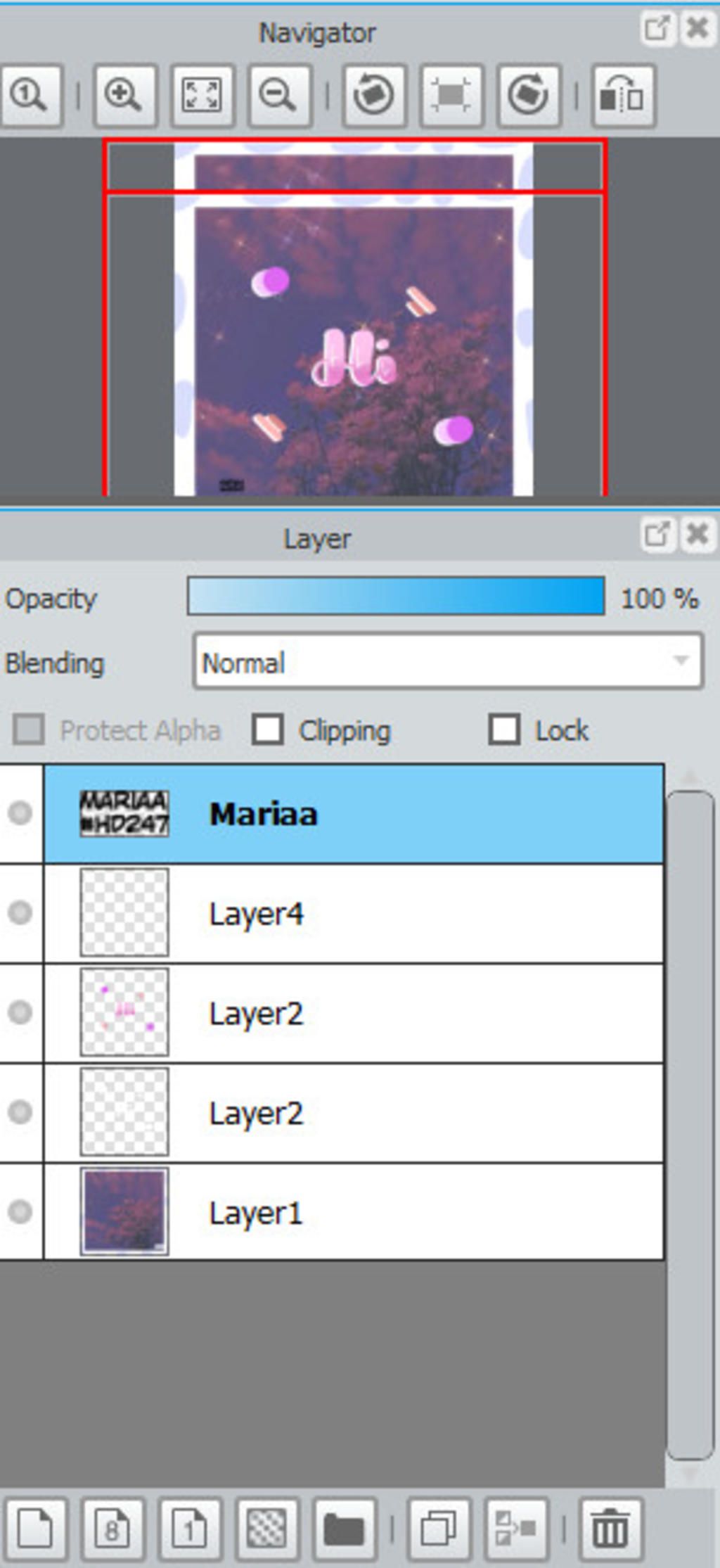
Task: Click the layer list scrollbar
Action: click(x=690, y=1126)
